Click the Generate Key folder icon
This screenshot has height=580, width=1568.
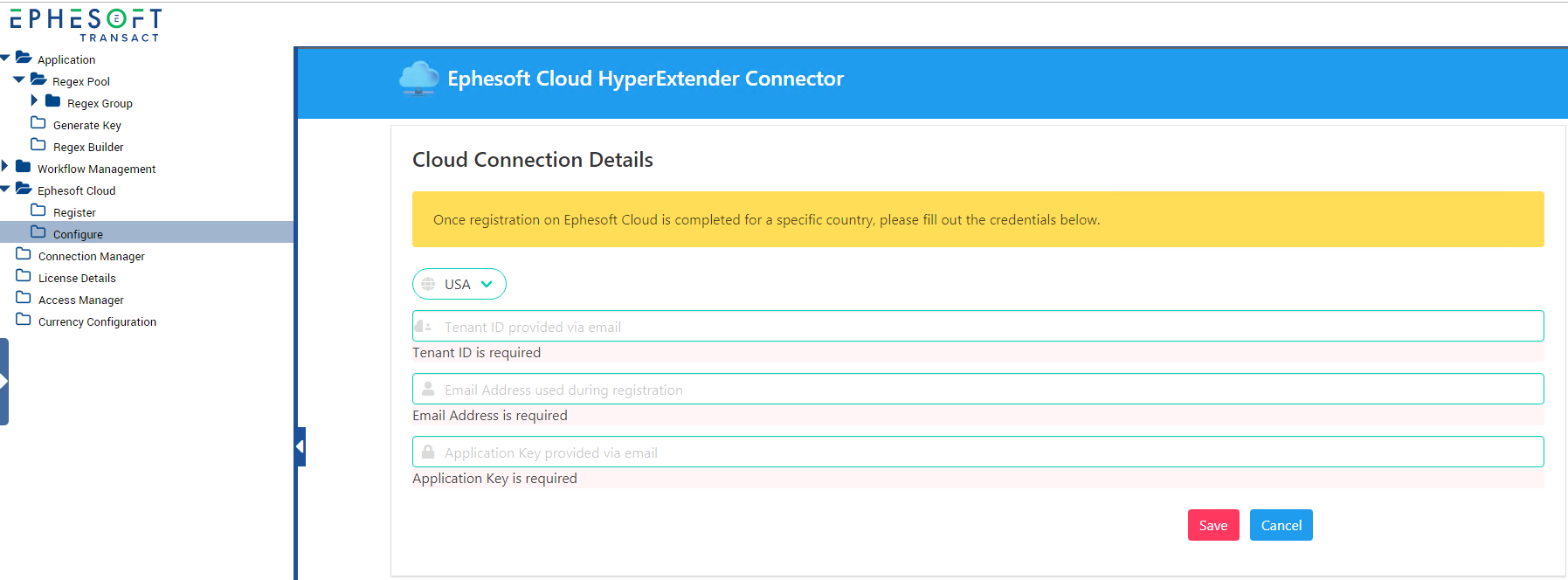[38, 123]
